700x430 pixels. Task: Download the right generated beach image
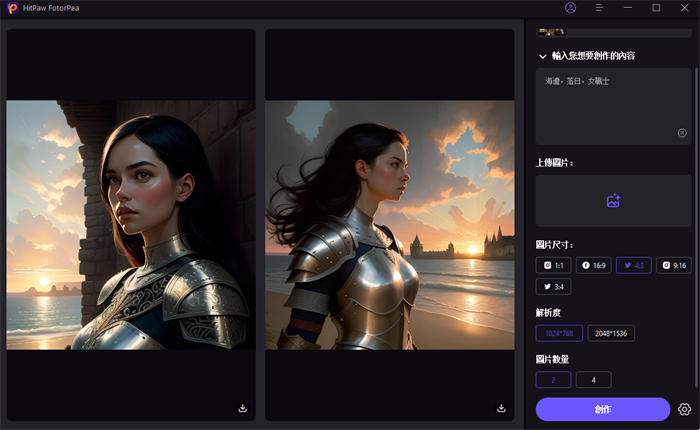502,408
